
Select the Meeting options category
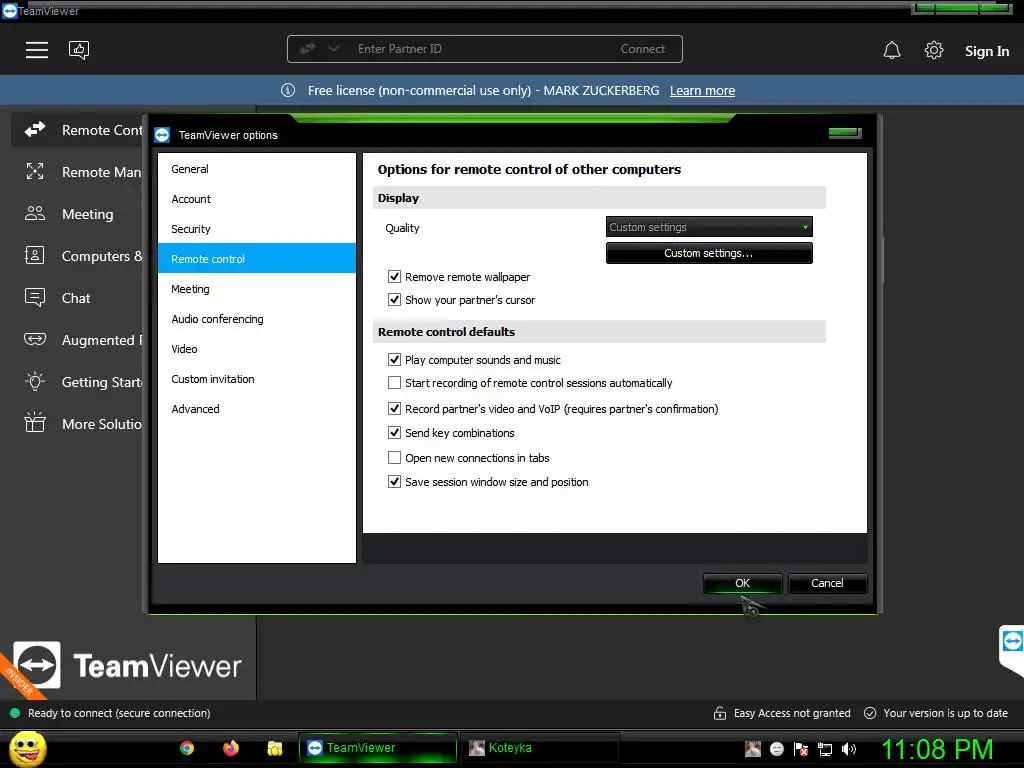coord(257,289)
